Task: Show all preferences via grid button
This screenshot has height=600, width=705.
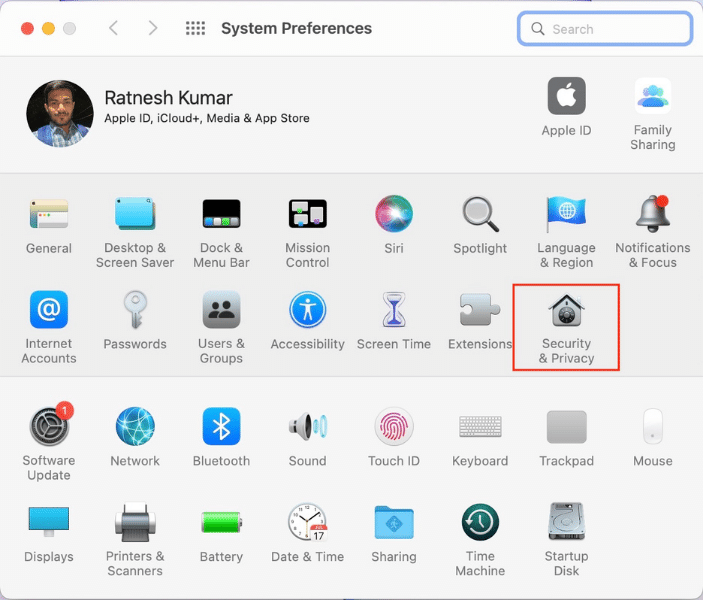Action: pos(196,28)
